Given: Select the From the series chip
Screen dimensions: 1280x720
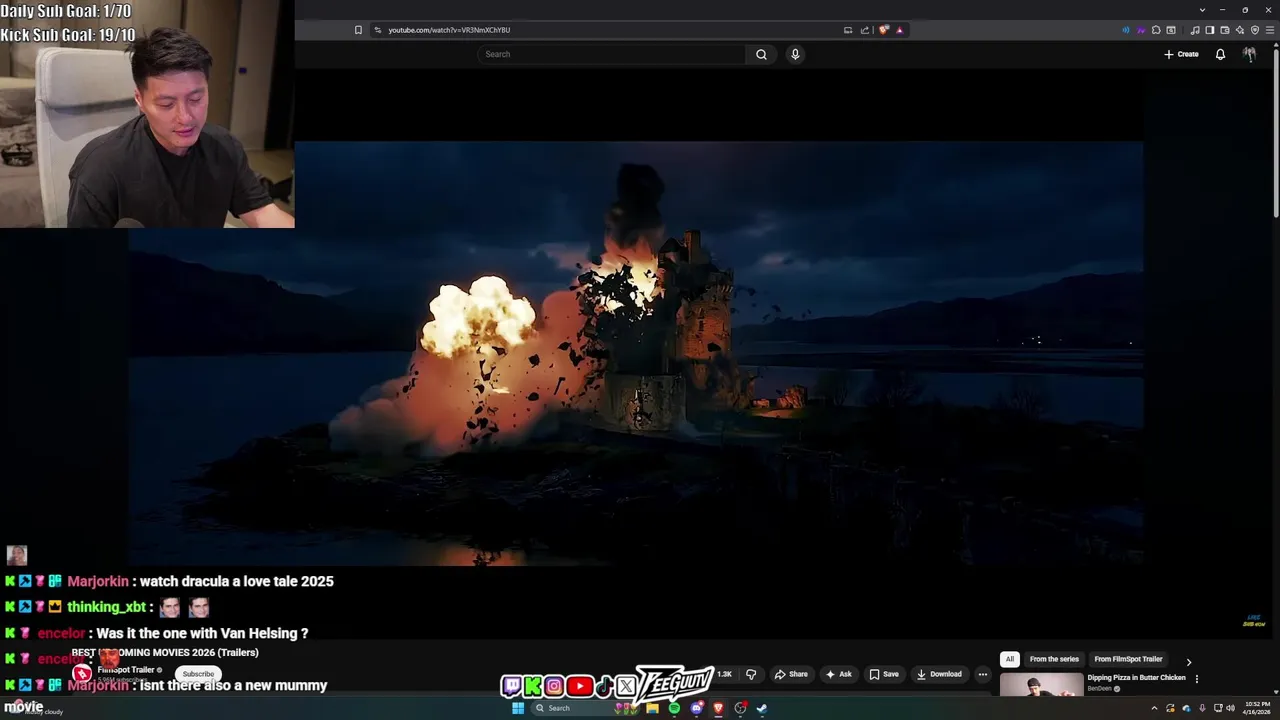Looking at the screenshot, I should pos(1054,659).
